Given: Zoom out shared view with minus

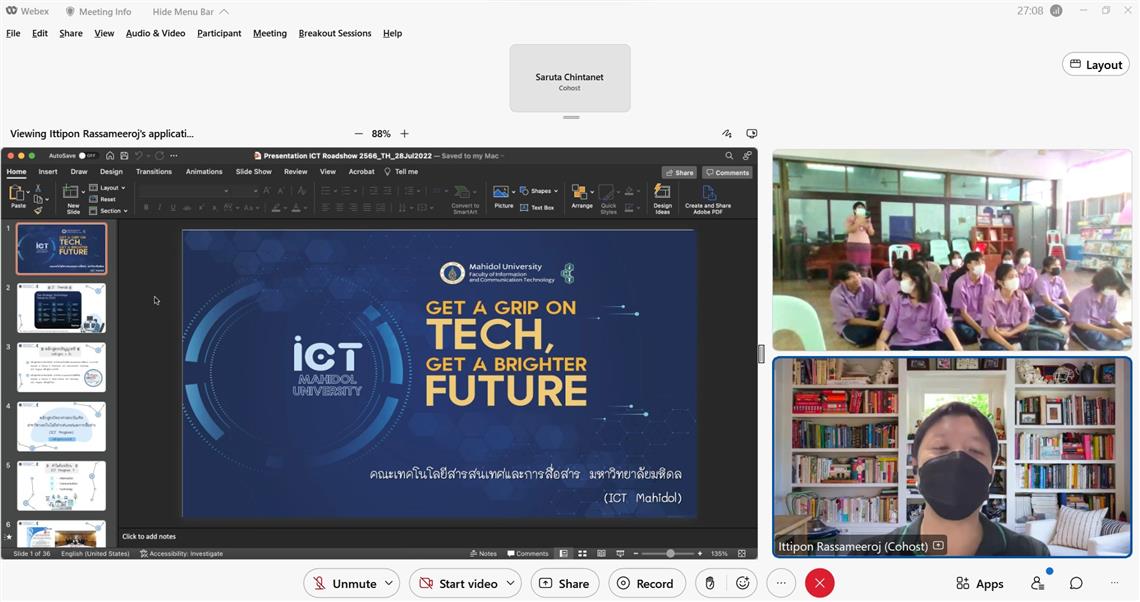Looking at the screenshot, I should (358, 134).
